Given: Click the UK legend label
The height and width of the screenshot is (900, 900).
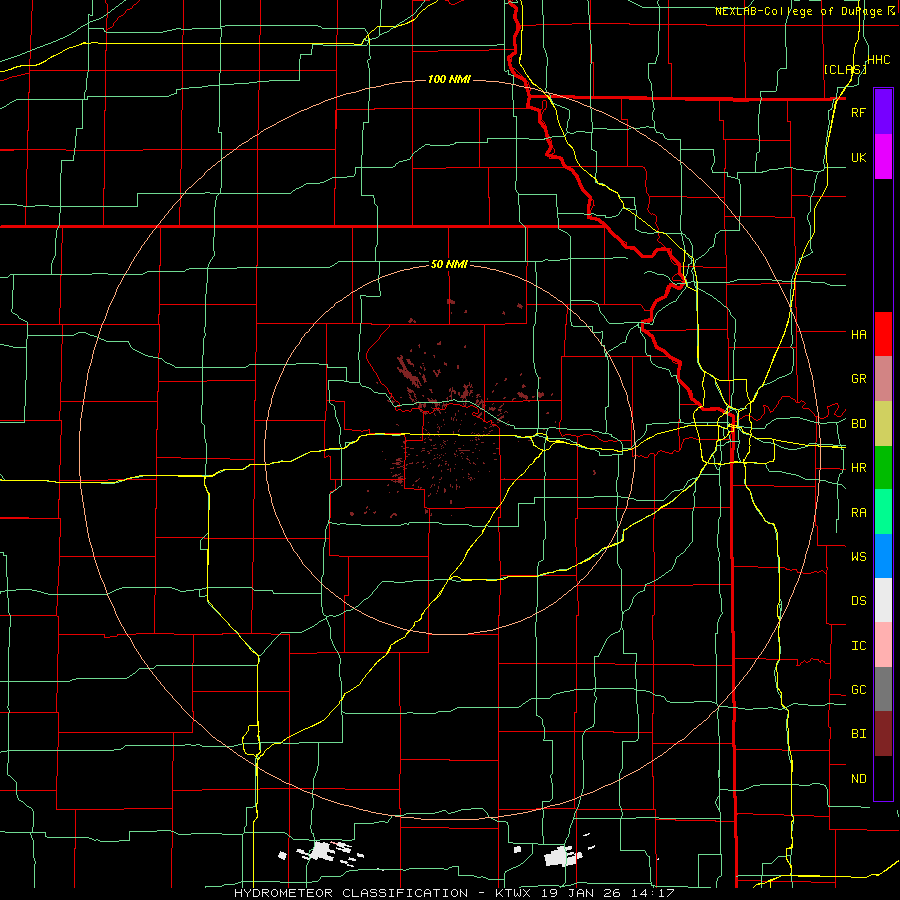Looking at the screenshot, I should (x=858, y=157).
